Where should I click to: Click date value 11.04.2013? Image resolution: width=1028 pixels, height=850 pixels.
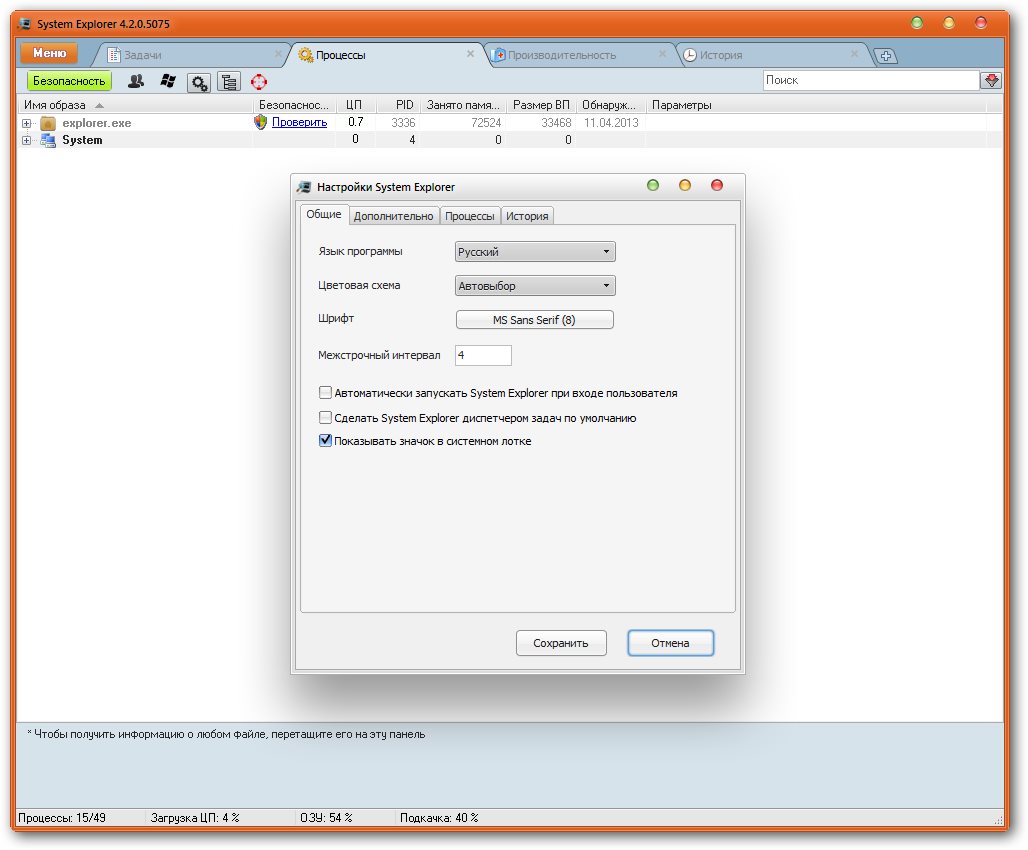click(611, 123)
